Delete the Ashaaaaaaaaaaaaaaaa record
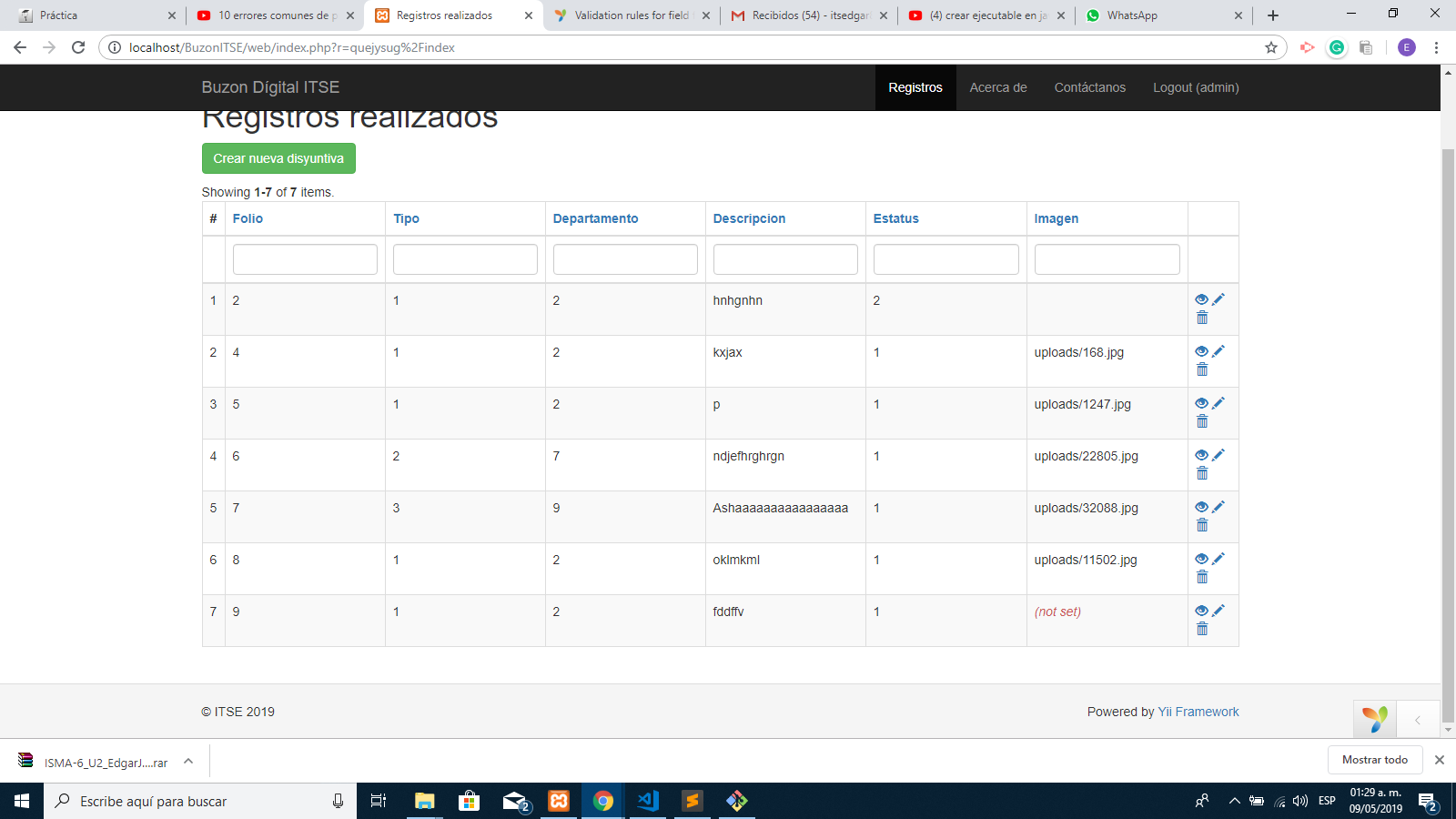The width and height of the screenshot is (1456, 819). 1202,525
